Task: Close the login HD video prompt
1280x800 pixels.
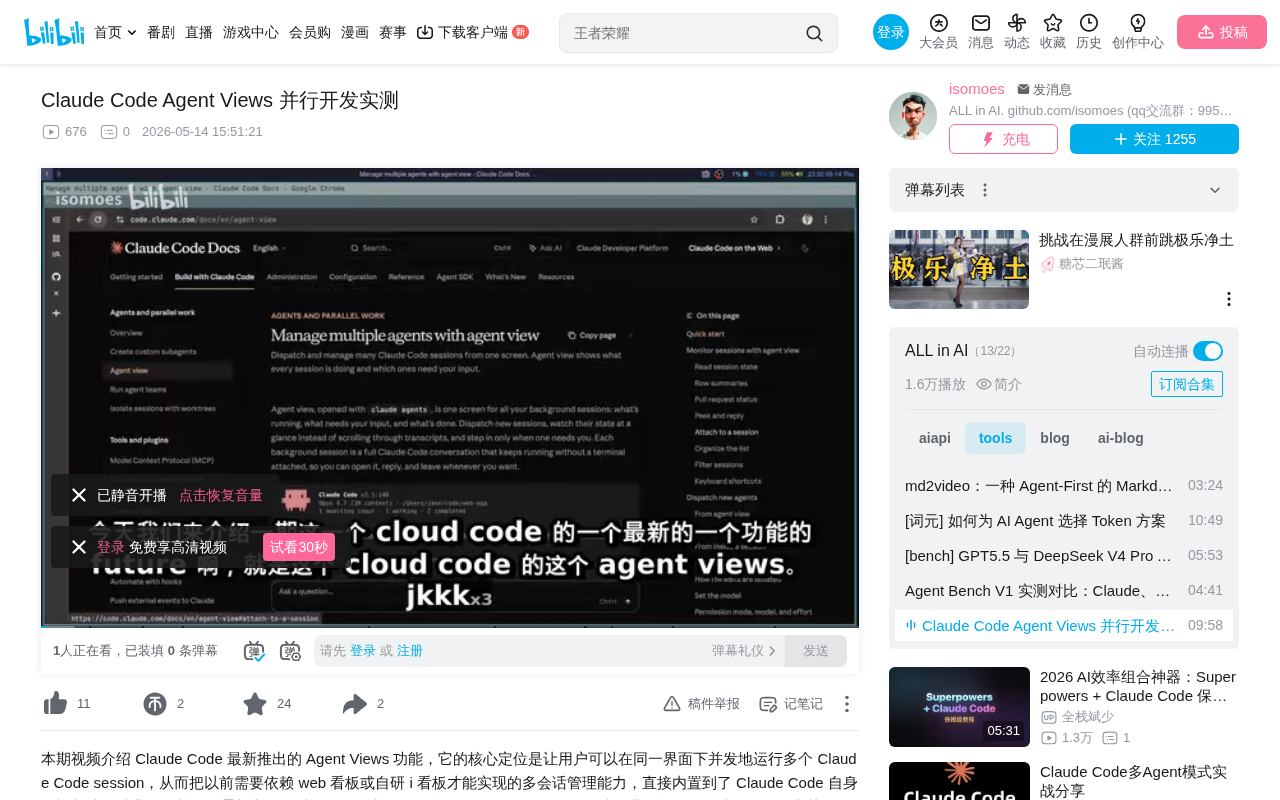Action: point(79,547)
